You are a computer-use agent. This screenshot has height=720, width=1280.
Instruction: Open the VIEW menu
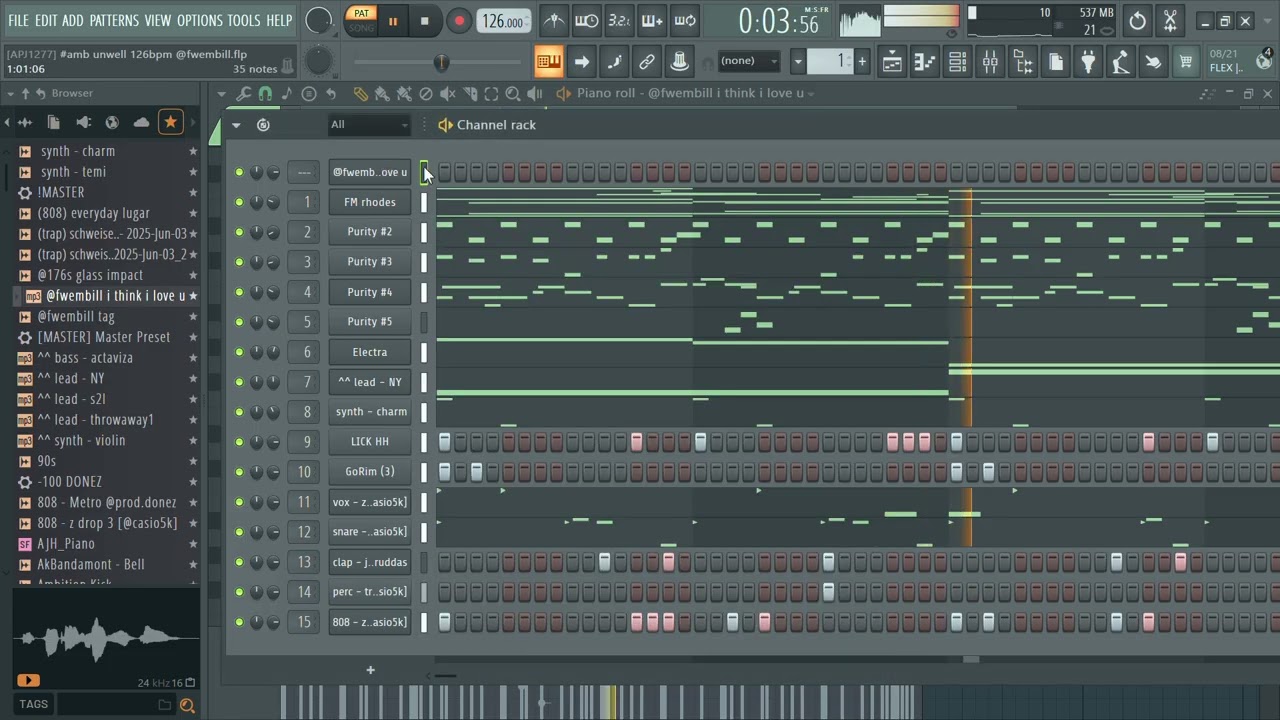click(158, 20)
